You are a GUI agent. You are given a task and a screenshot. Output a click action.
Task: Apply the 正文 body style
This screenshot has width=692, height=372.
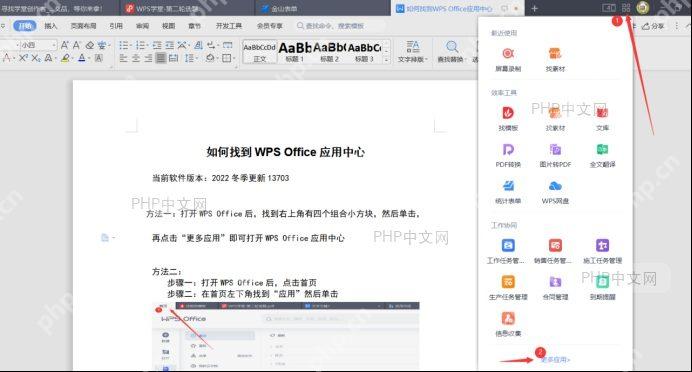point(260,52)
